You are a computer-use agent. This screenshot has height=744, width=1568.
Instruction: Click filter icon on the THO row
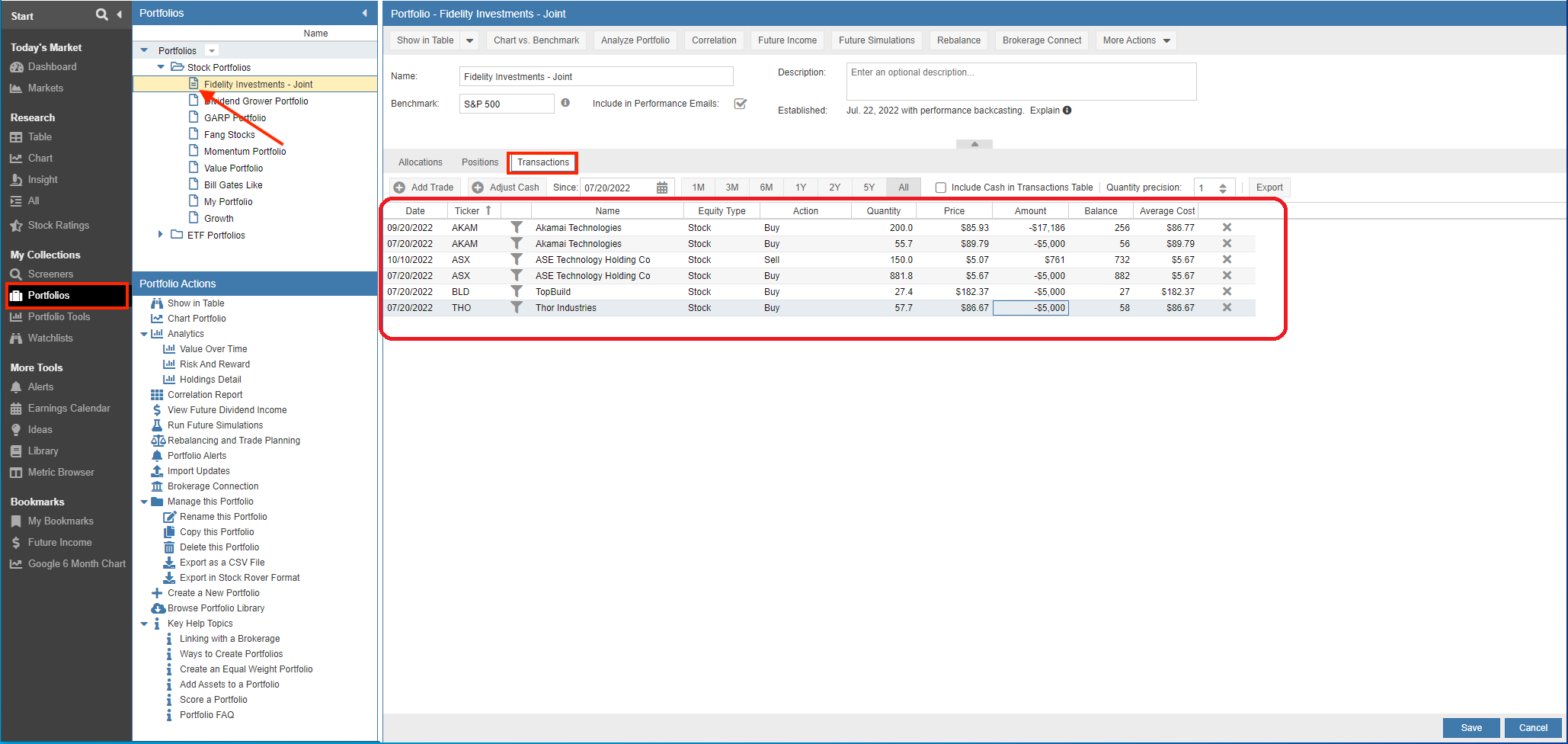point(517,307)
